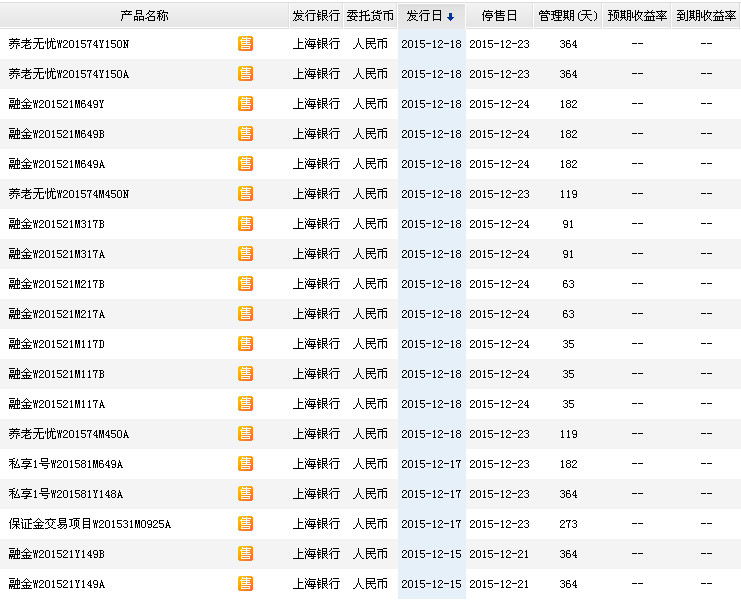741x606 pixels.
Task: Click 售 icon for 养老无忧W201574Y150A
Action: (245, 74)
